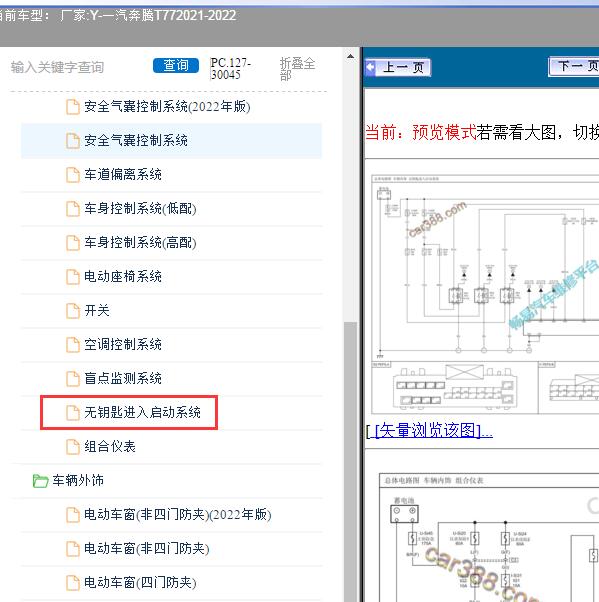
Task: Click the tree panel scroll-up arrow
Action: point(350,56)
